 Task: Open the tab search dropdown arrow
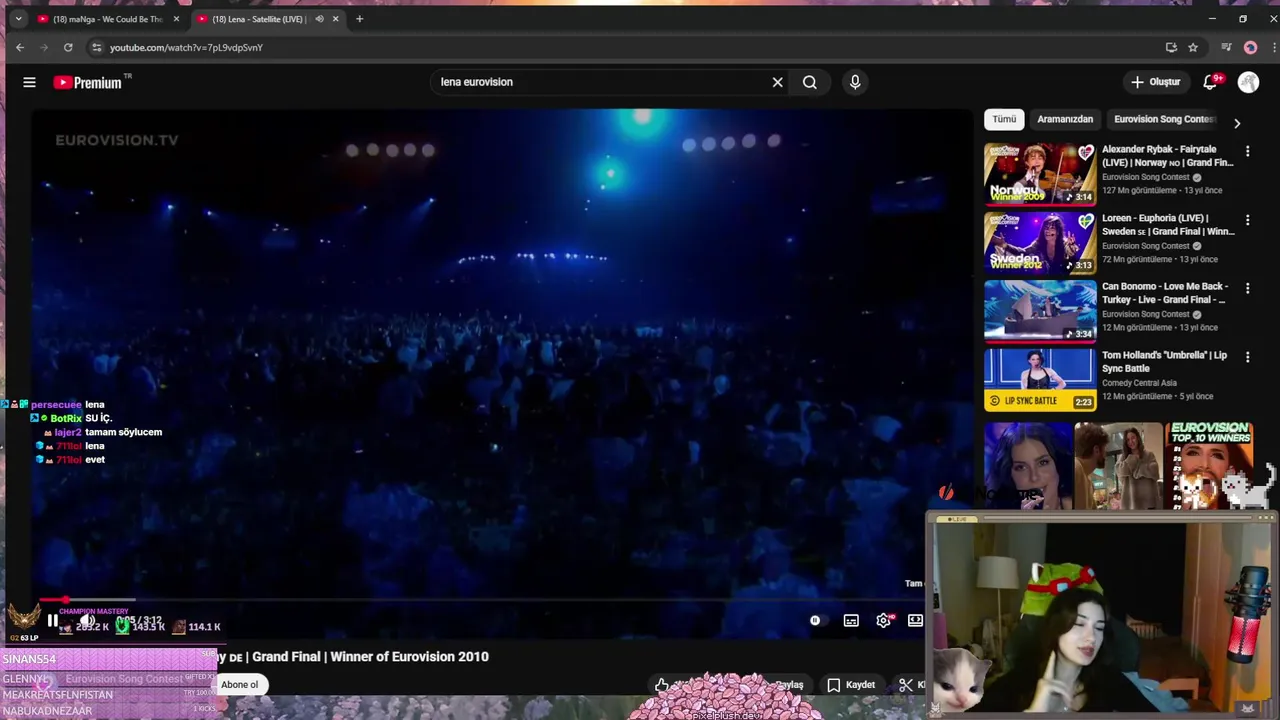(18, 18)
